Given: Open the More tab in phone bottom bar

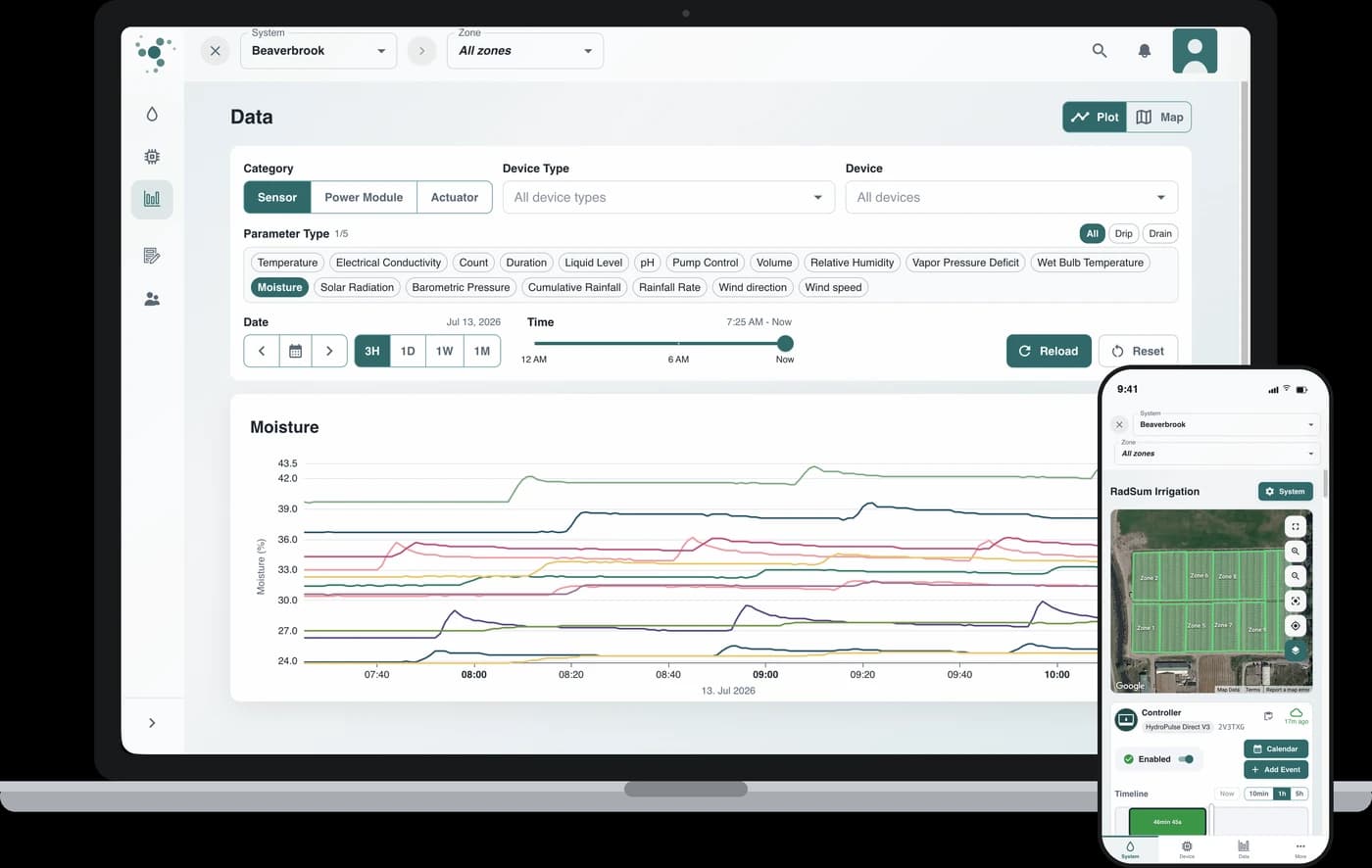Looking at the screenshot, I should click(x=1299, y=849).
